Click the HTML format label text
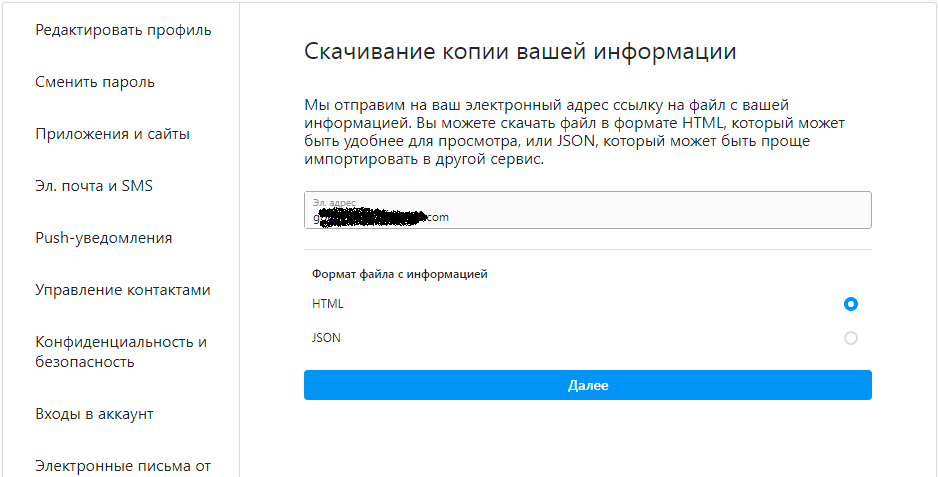 (327, 304)
